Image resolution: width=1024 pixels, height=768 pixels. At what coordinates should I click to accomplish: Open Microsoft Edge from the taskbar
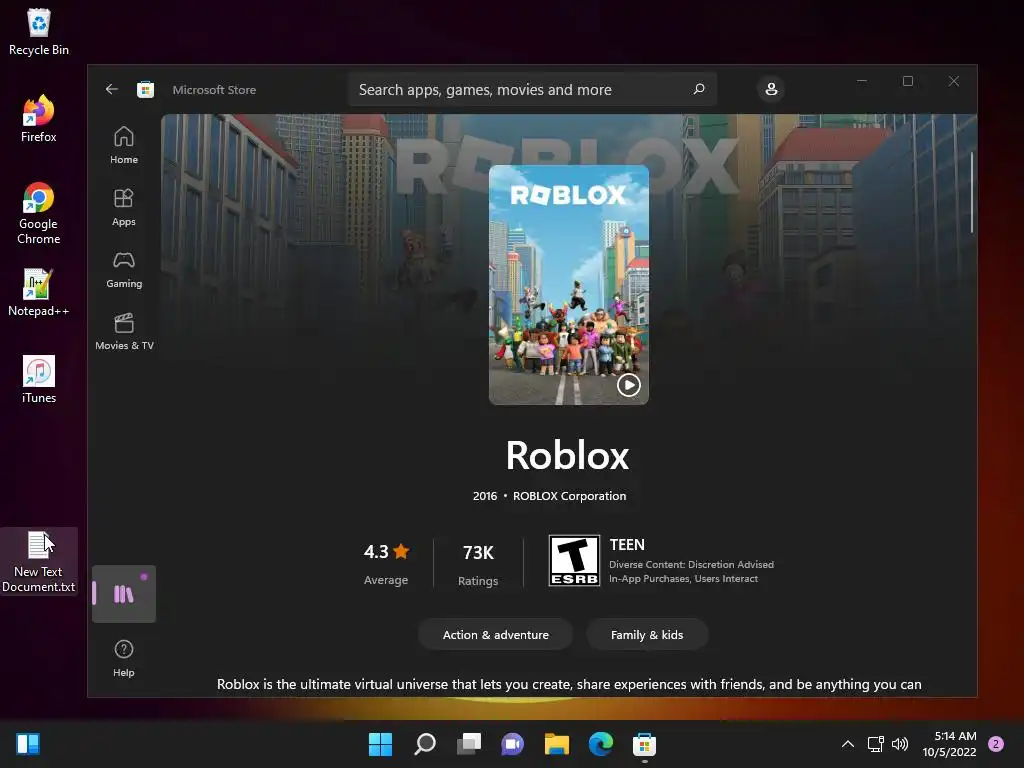[601, 744]
